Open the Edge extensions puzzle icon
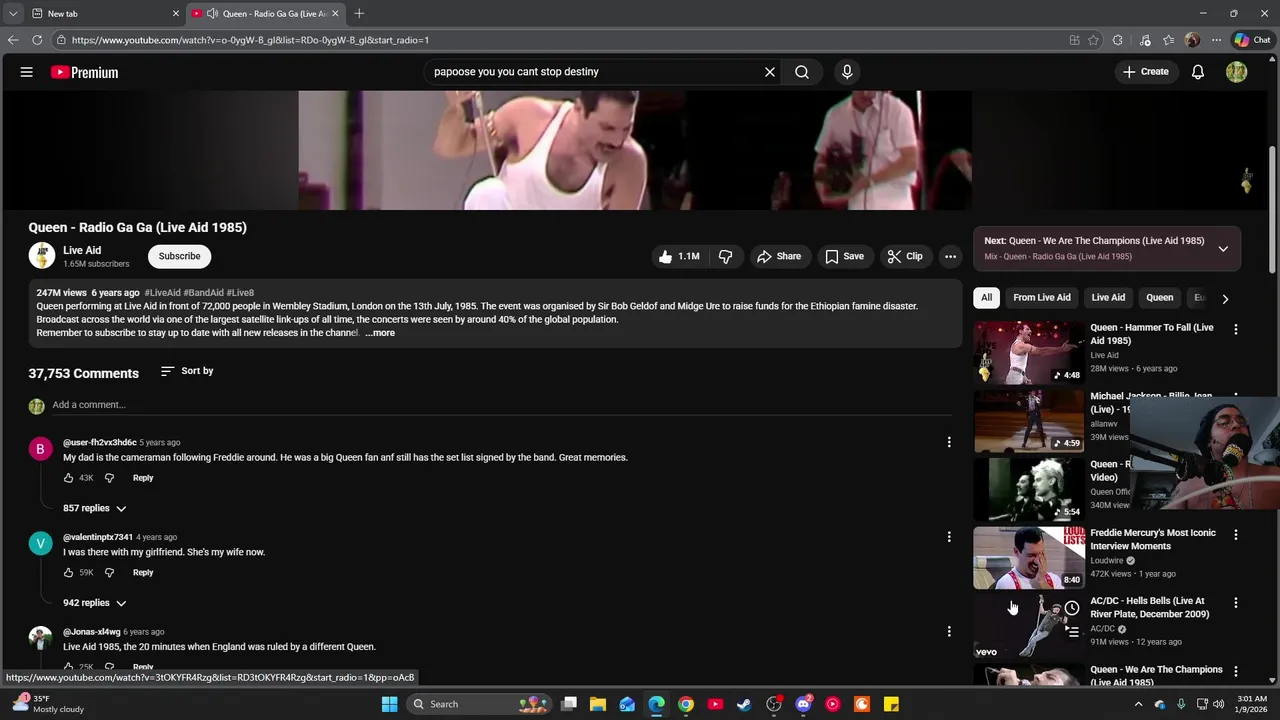 pos(1118,40)
